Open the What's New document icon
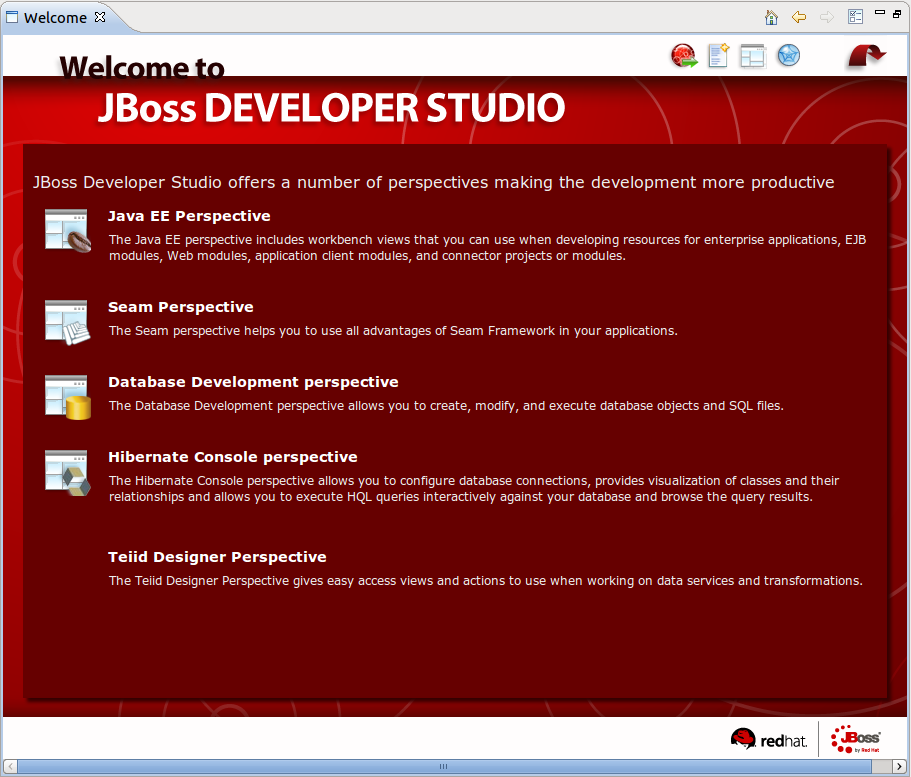 [719, 56]
